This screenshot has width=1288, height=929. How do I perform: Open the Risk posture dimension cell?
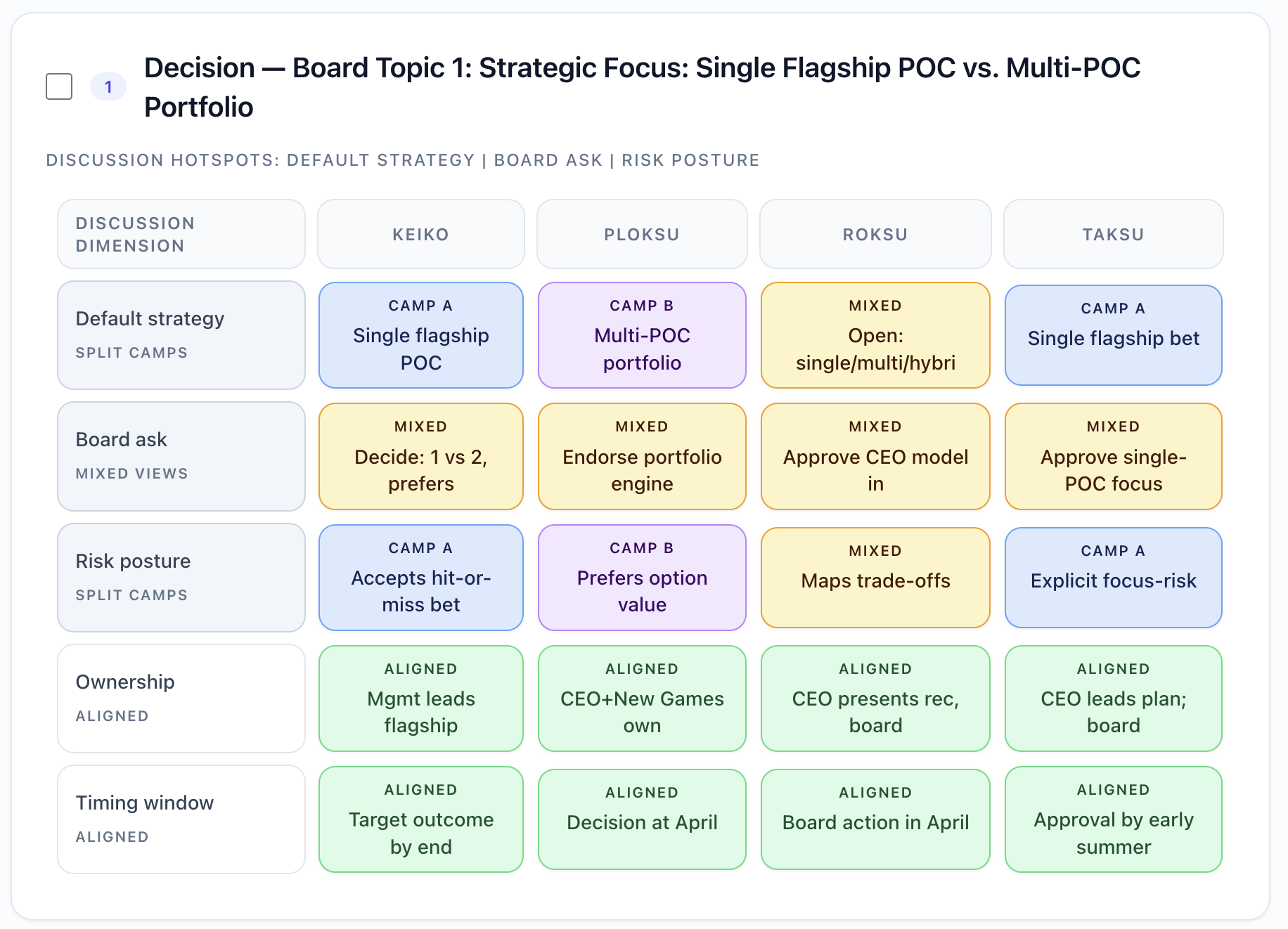pyautogui.click(x=181, y=578)
